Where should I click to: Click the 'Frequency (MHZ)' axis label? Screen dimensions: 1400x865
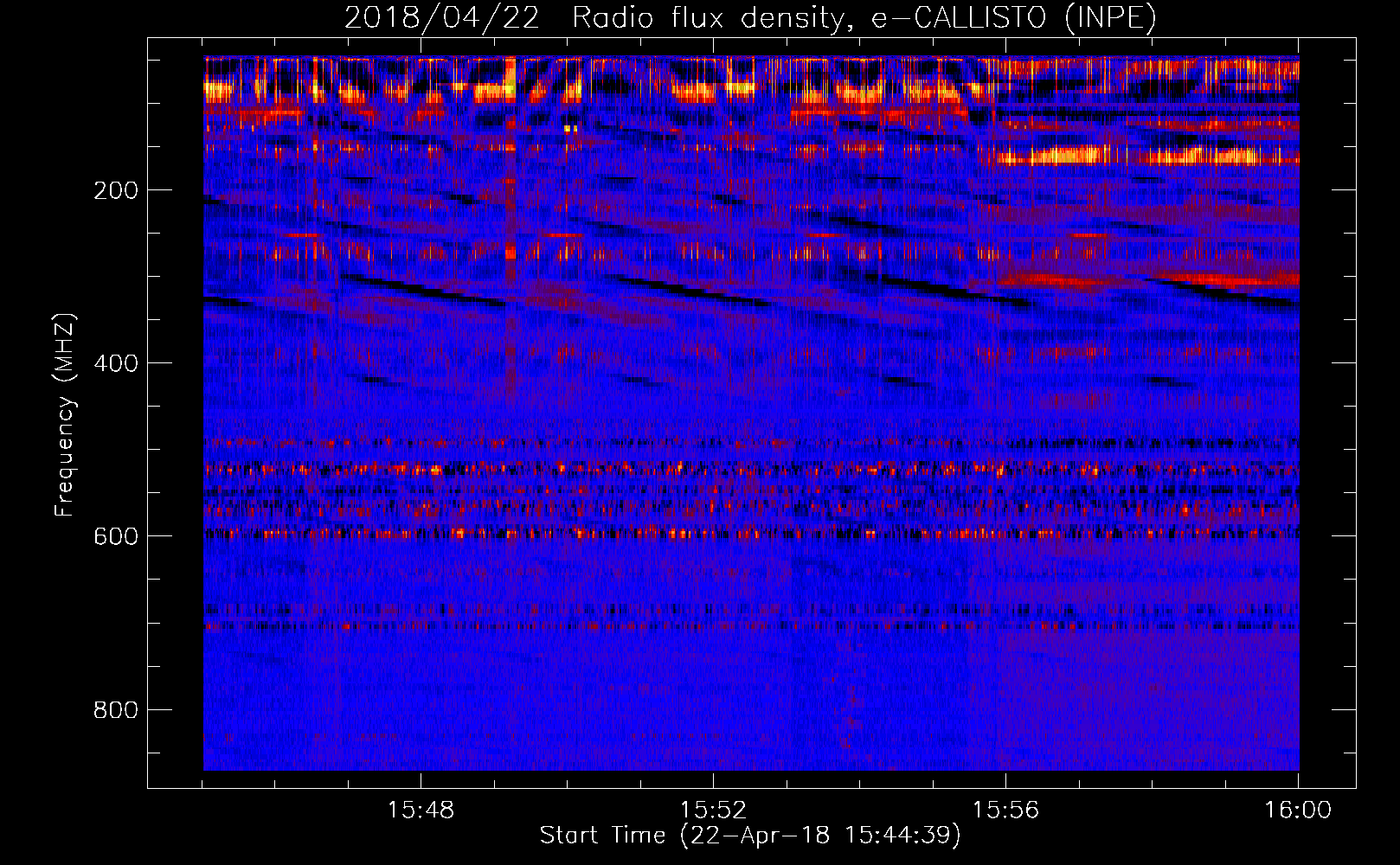tap(65, 414)
